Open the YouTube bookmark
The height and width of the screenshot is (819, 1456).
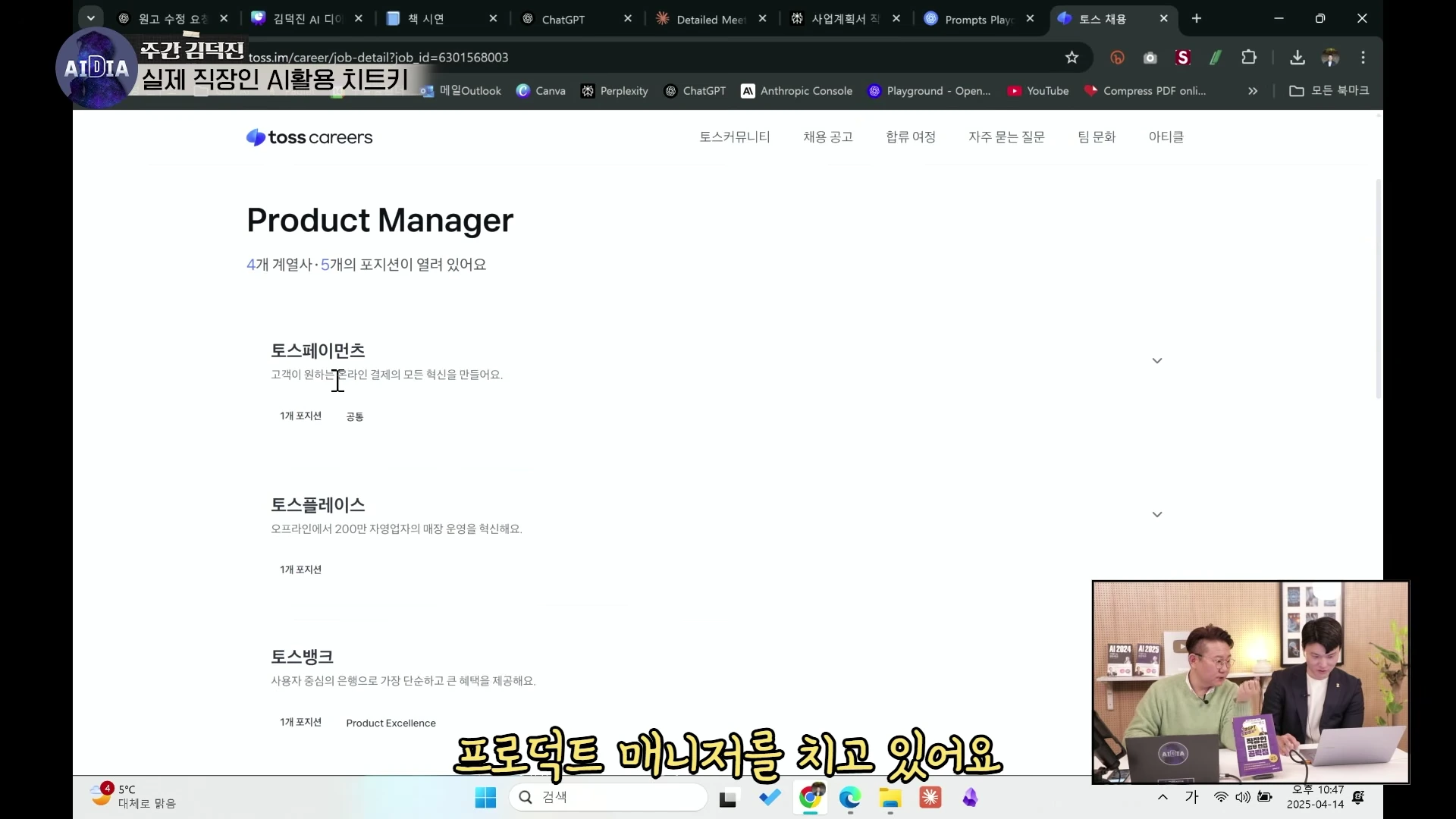1037,91
